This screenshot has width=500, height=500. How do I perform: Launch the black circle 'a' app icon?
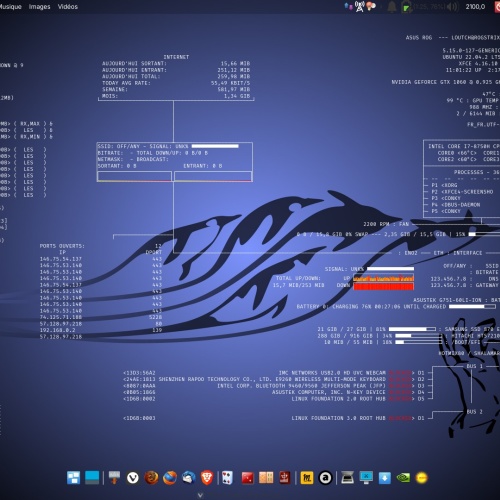pos(325,478)
